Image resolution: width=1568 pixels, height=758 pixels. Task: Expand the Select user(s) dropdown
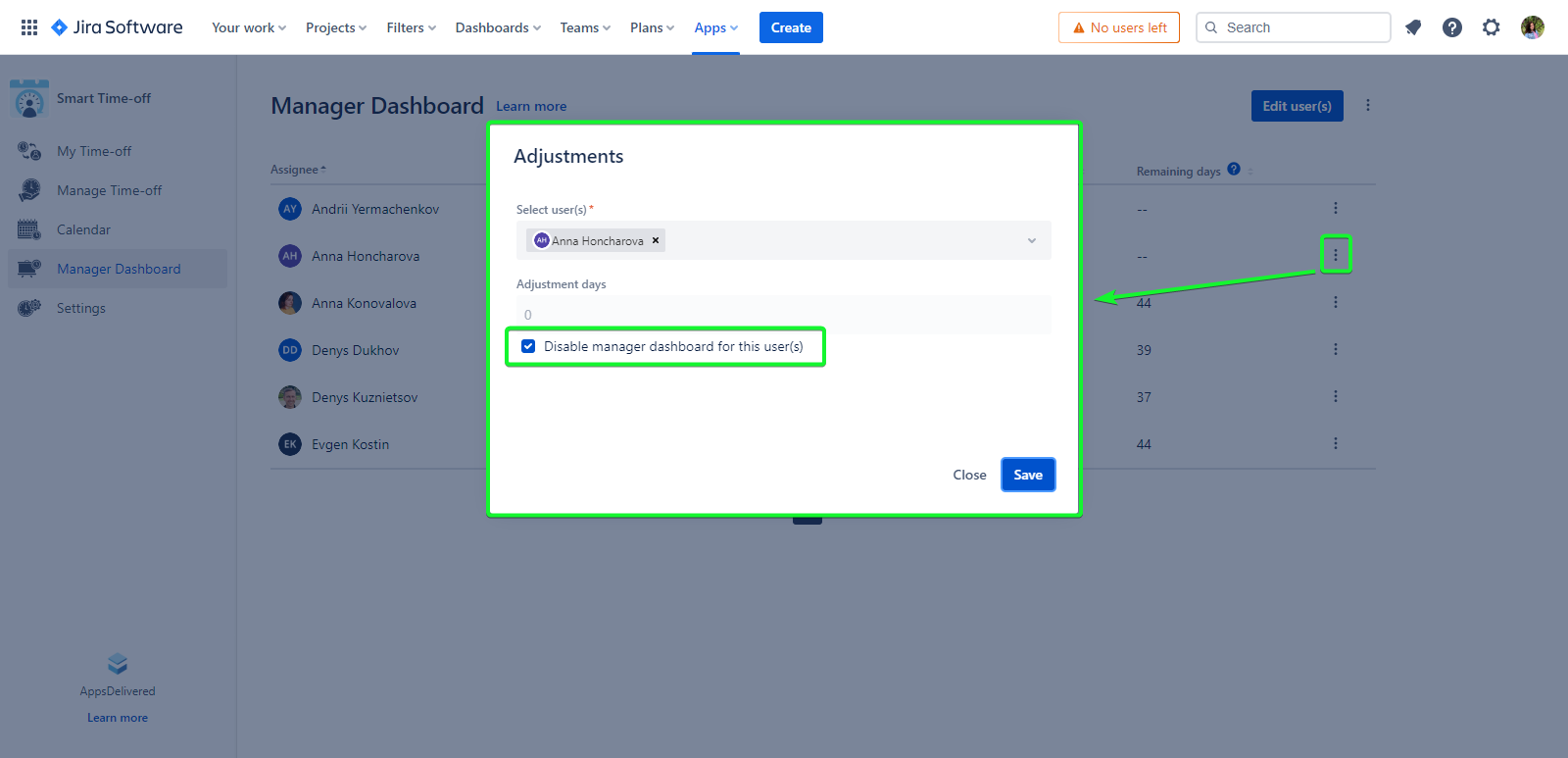tap(1031, 240)
